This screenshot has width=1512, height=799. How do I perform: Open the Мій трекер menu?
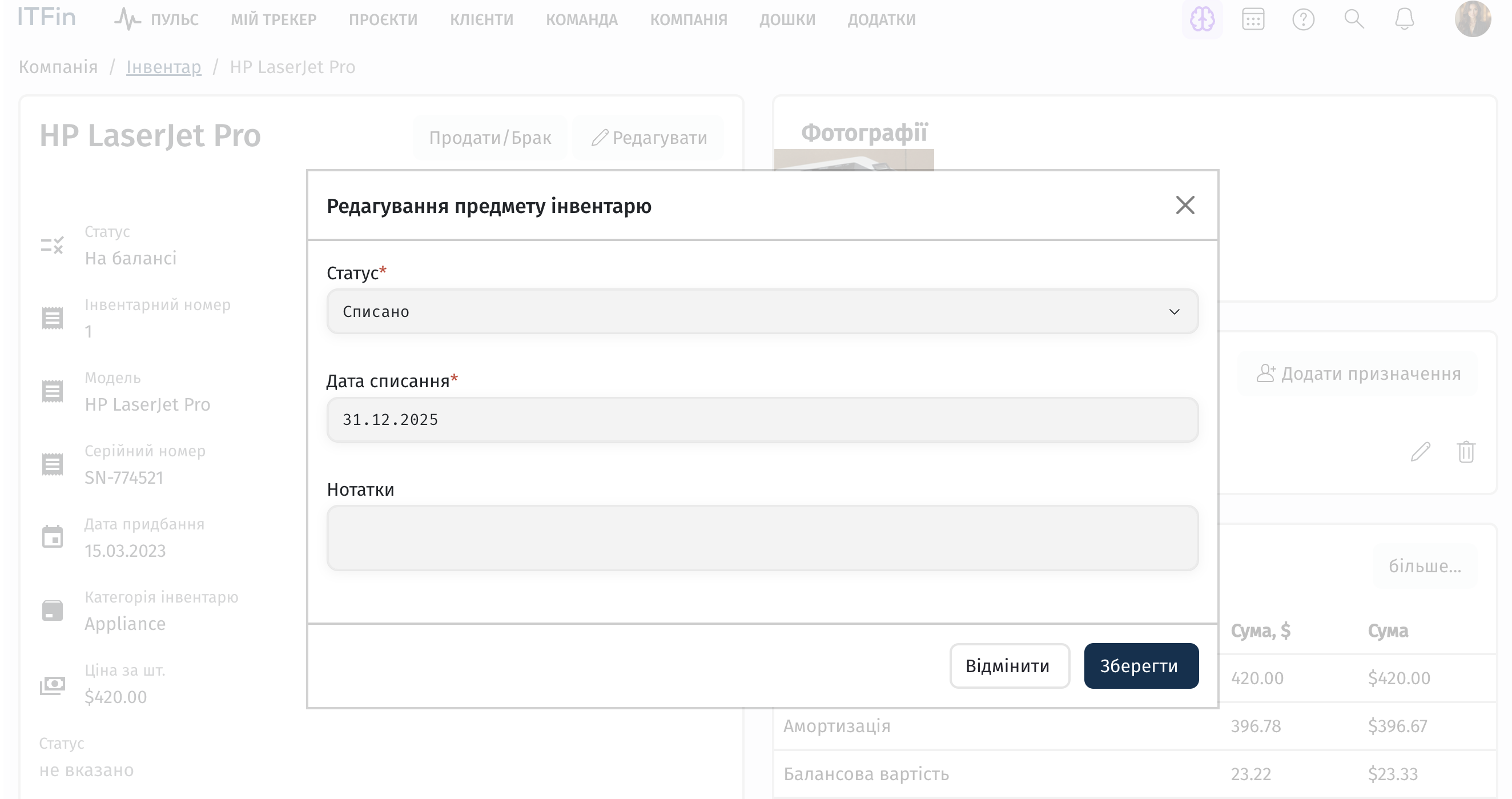(x=274, y=20)
